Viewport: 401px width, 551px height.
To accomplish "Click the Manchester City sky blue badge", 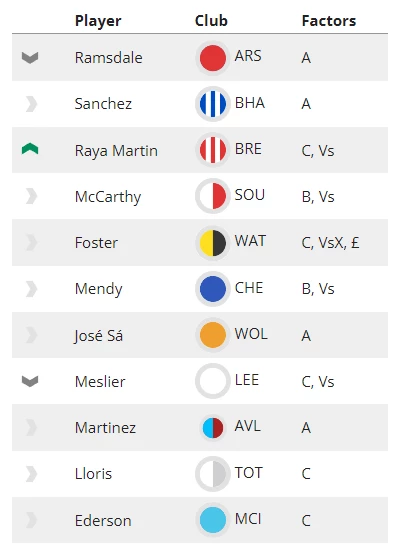I will click(x=213, y=520).
